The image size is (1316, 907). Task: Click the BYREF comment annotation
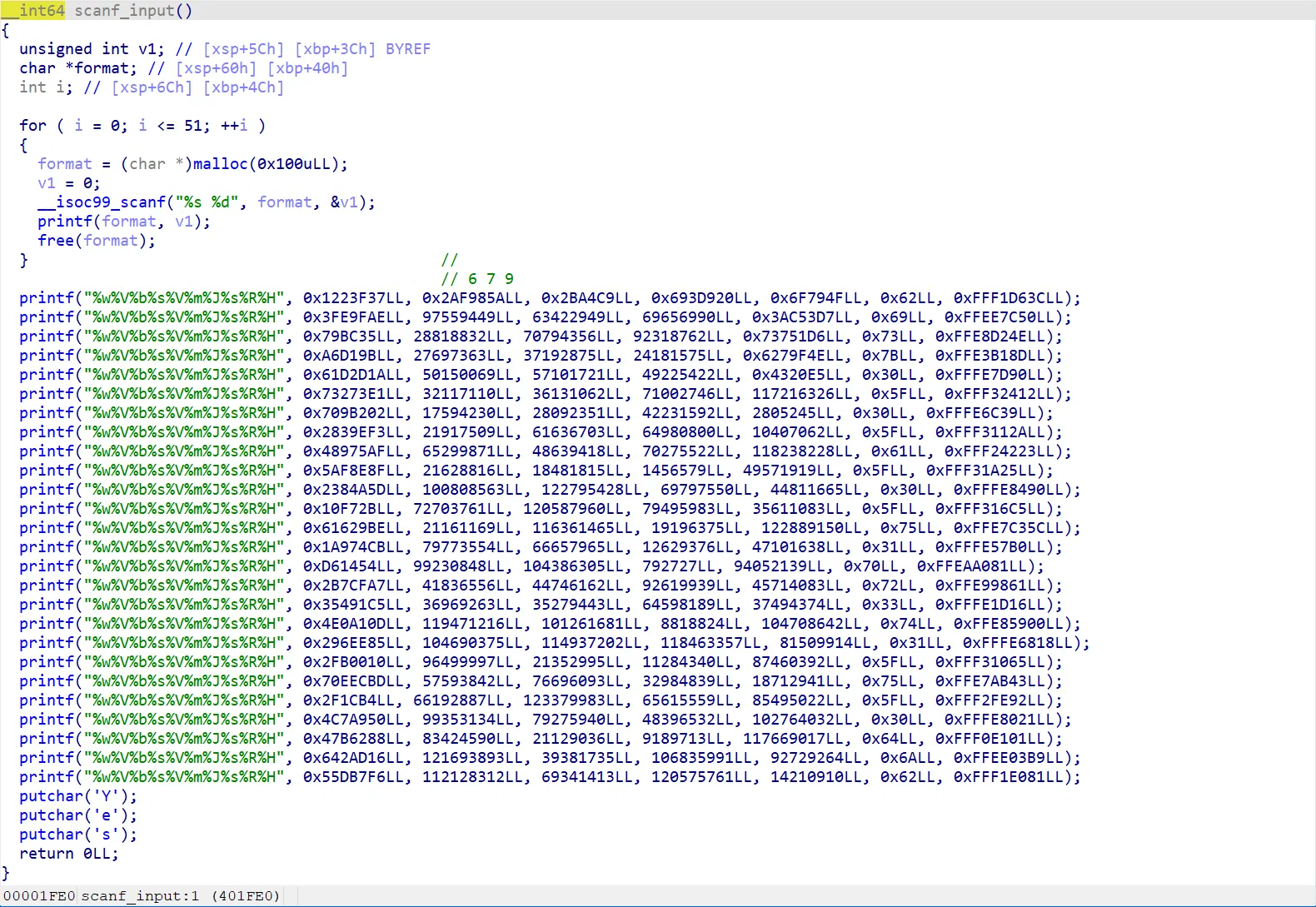pos(408,49)
